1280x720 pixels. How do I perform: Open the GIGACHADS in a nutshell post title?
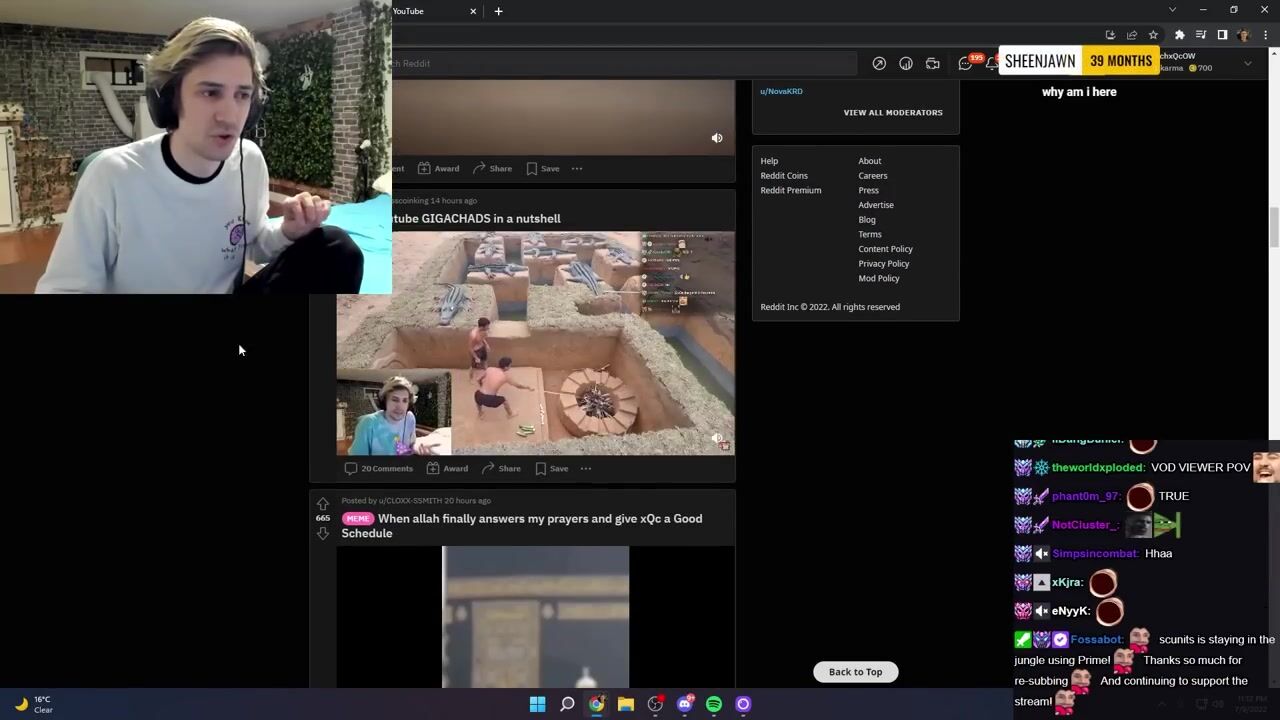tap(476, 218)
